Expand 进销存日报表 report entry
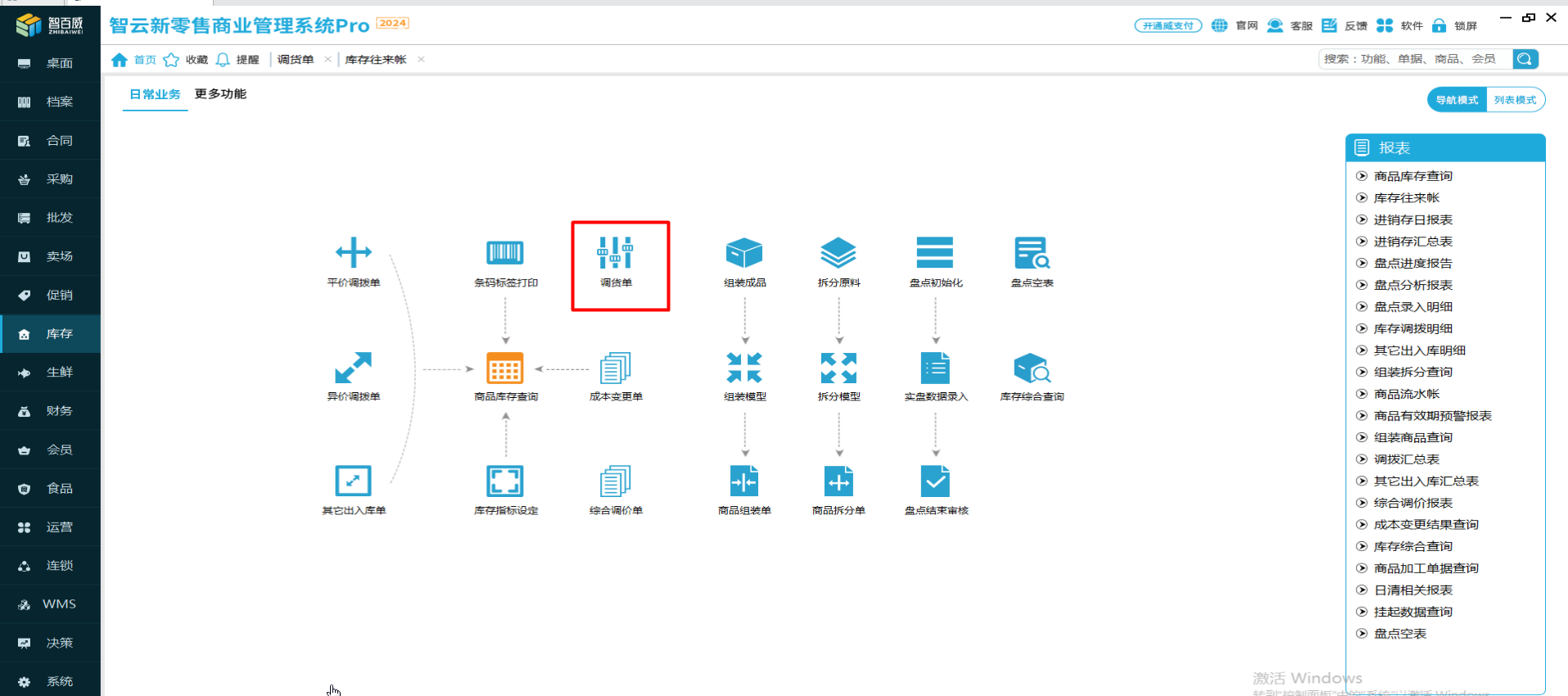The width and height of the screenshot is (1568, 696). pos(1412,219)
